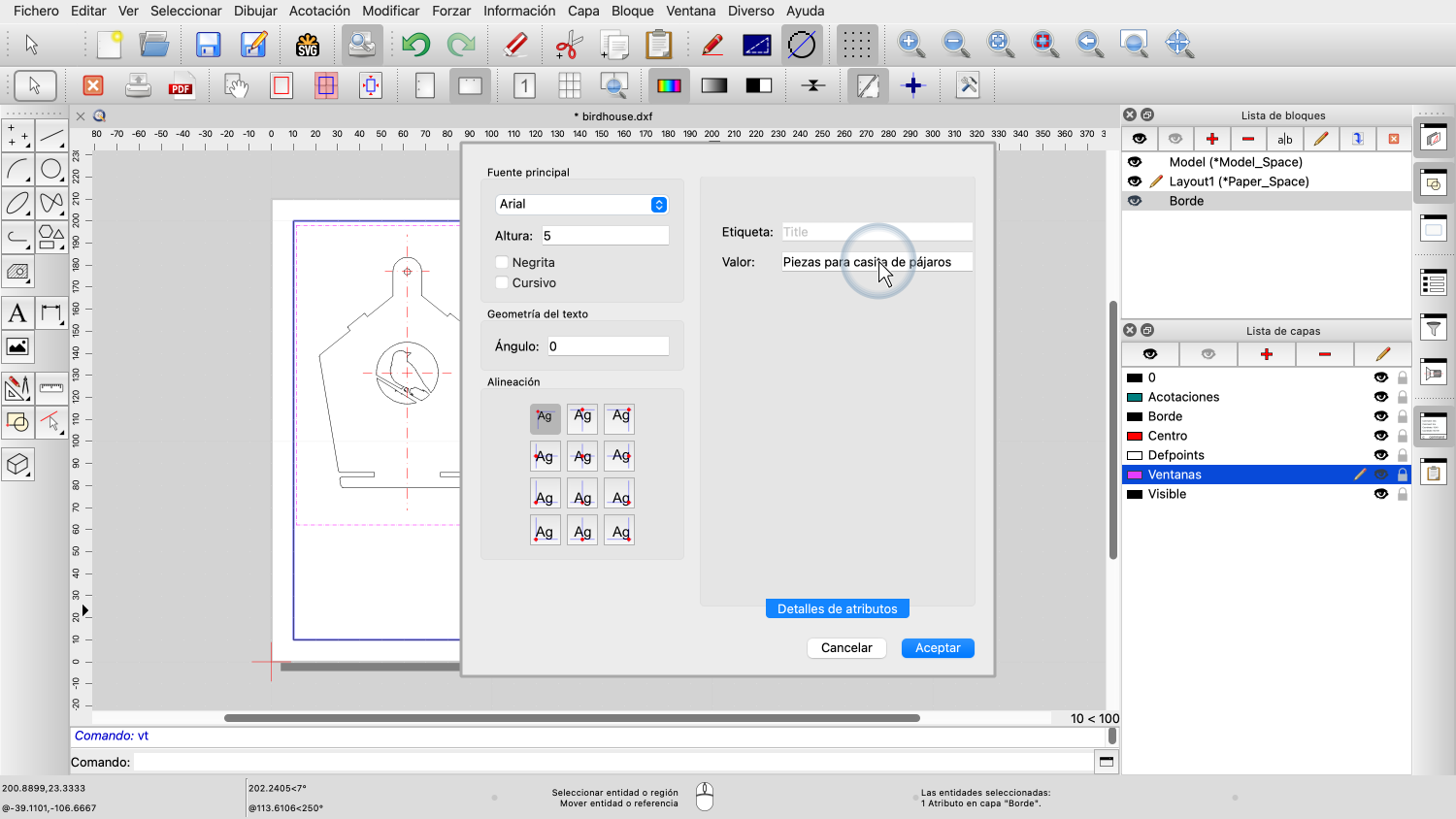The width and height of the screenshot is (1456, 819).
Task: Click the undo arrow icon
Action: coord(415,45)
